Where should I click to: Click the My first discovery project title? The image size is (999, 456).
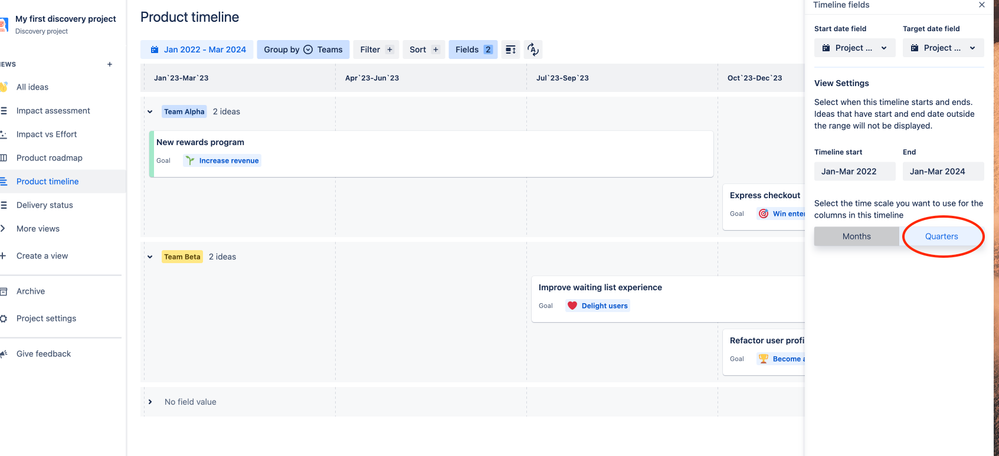[x=66, y=19]
